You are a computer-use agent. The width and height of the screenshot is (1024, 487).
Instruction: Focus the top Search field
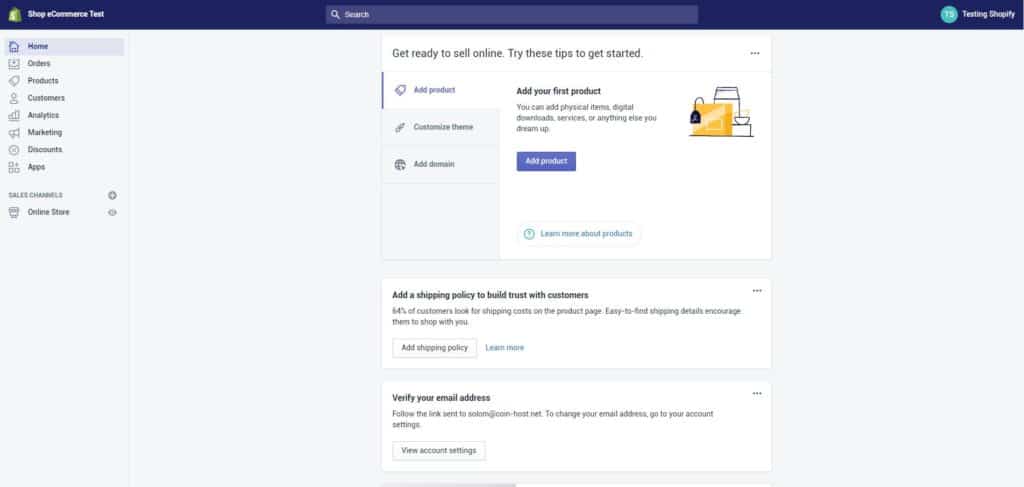(x=511, y=14)
